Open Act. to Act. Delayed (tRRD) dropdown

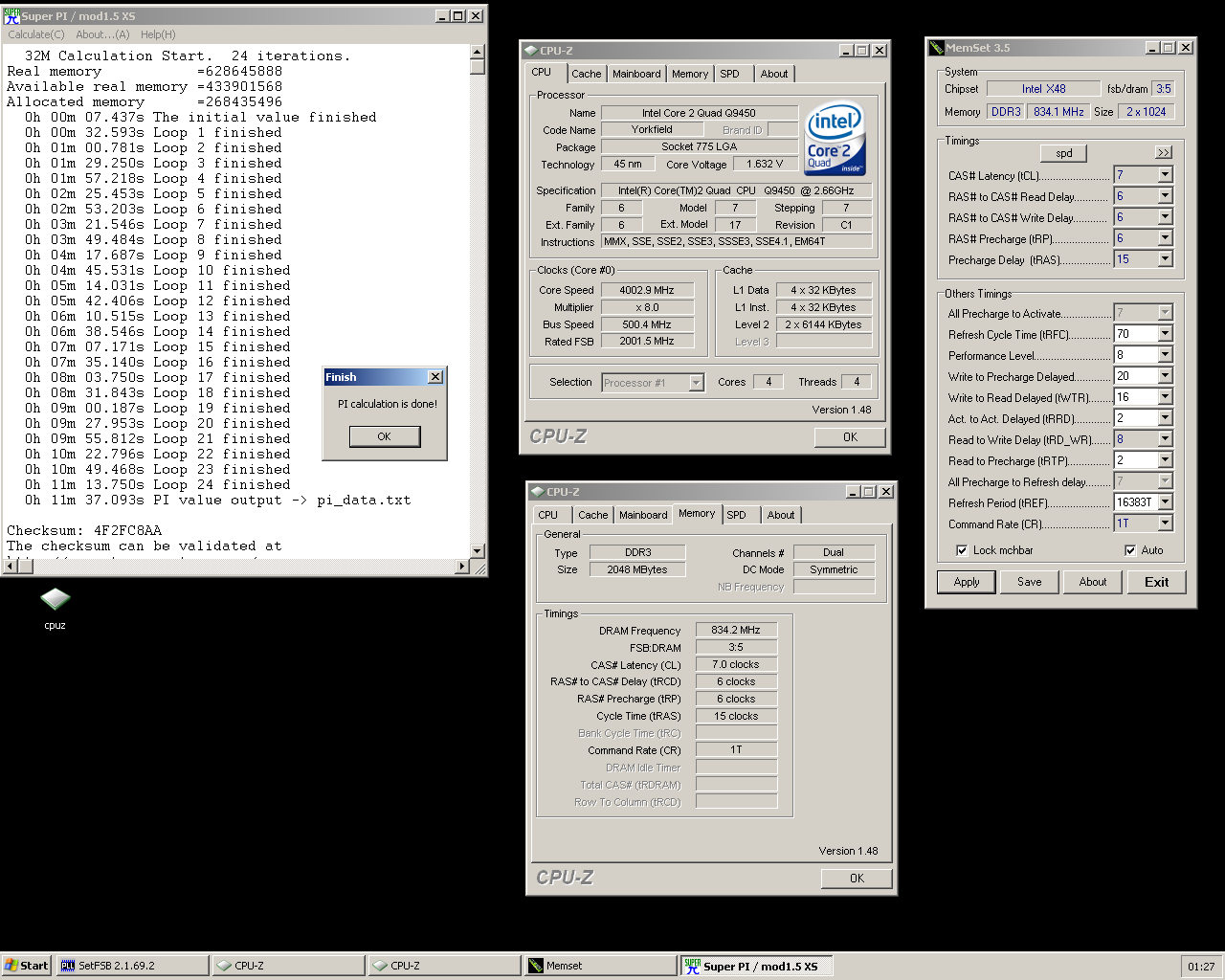coord(1165,418)
